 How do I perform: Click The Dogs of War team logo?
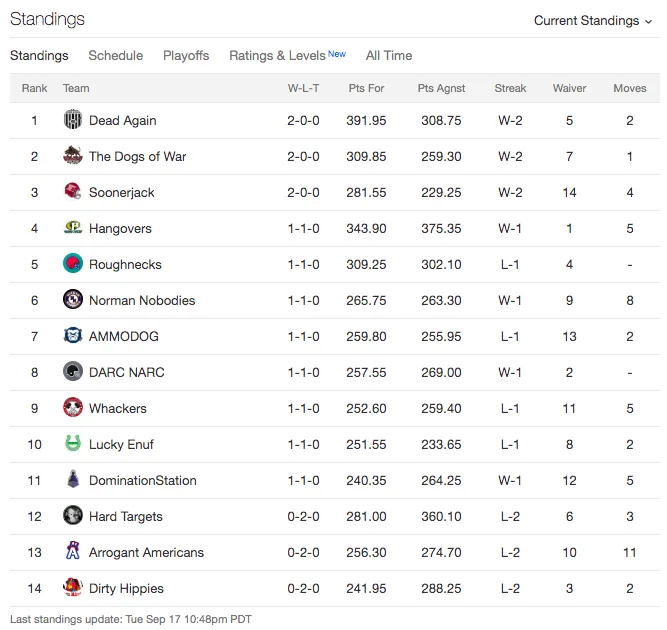point(73,155)
